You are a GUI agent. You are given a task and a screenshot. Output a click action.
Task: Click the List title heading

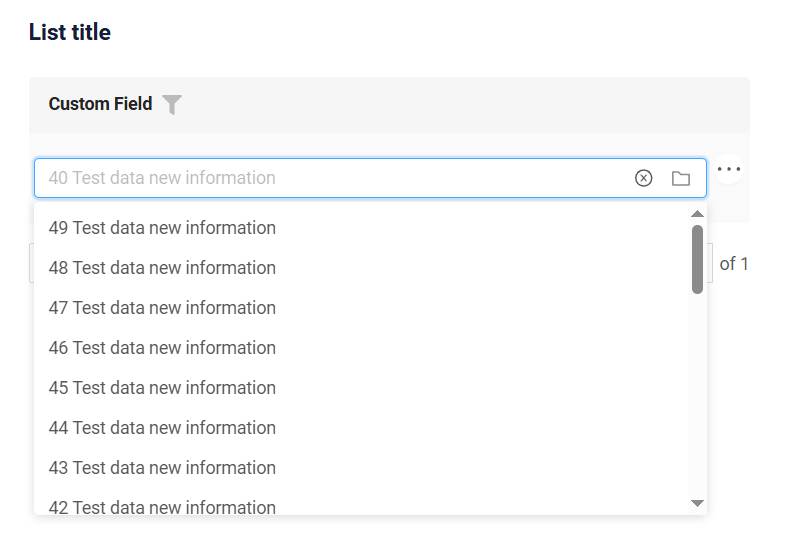pyautogui.click(x=70, y=32)
